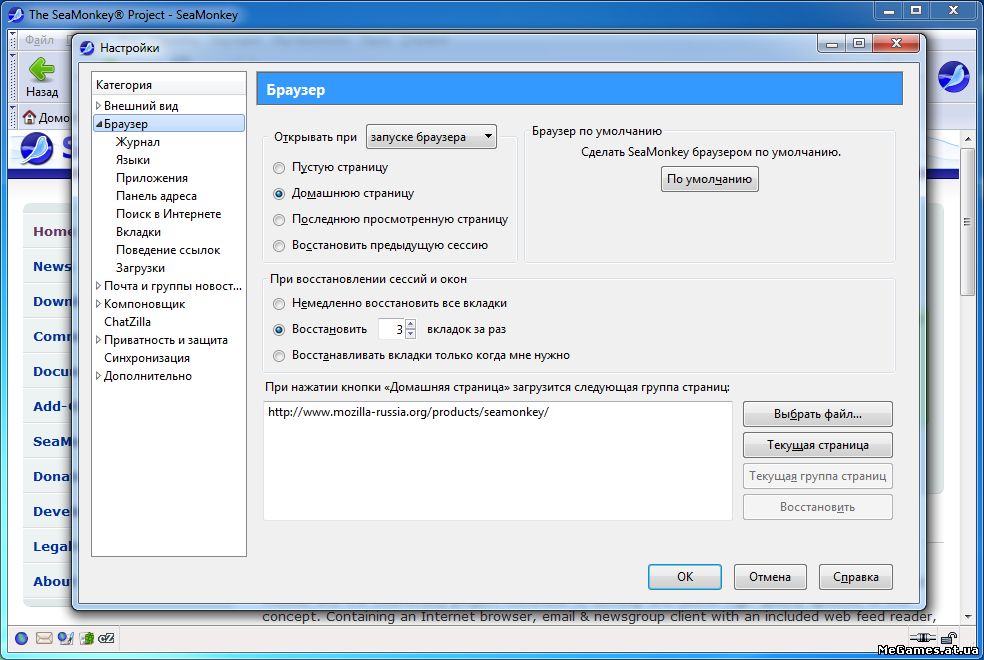Select Поведение ссылок in category tree
Screen dimensions: 984x660
coord(168,250)
